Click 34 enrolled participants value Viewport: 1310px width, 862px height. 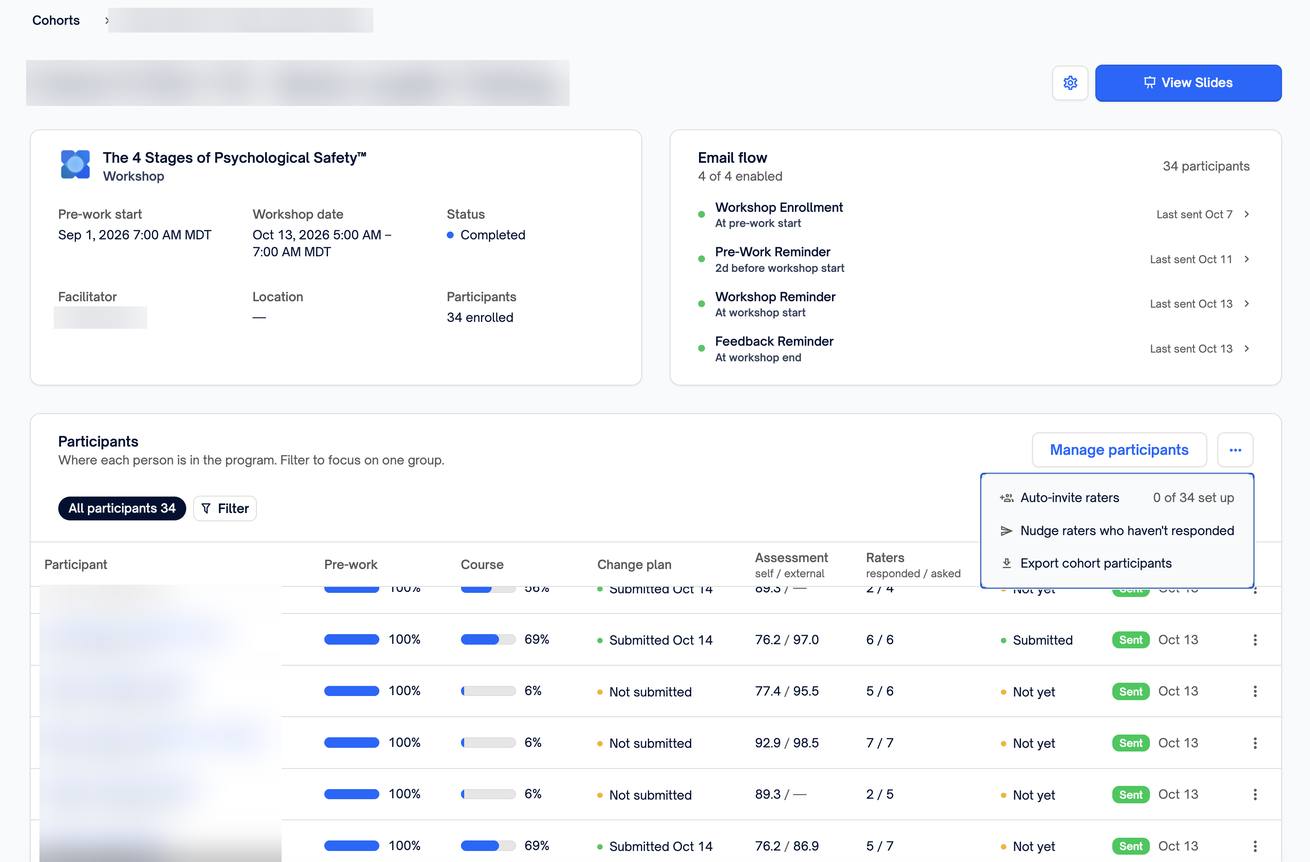[x=480, y=318]
